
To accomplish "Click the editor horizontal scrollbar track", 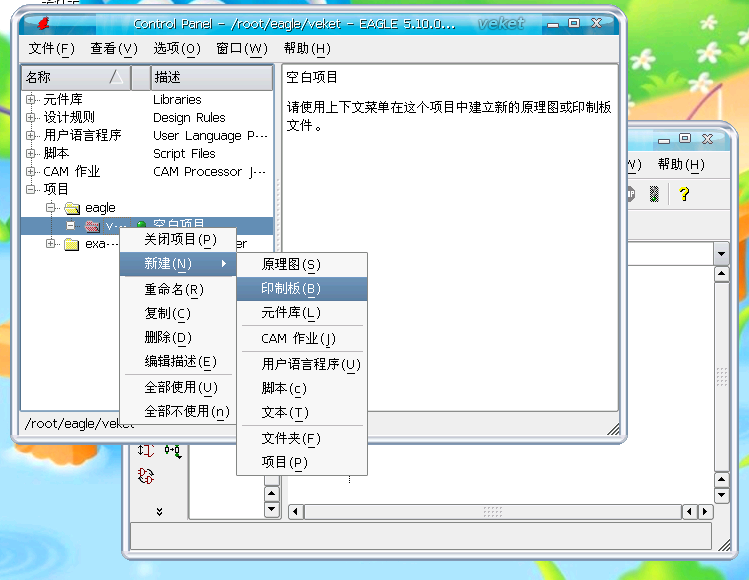I will coord(493,512).
